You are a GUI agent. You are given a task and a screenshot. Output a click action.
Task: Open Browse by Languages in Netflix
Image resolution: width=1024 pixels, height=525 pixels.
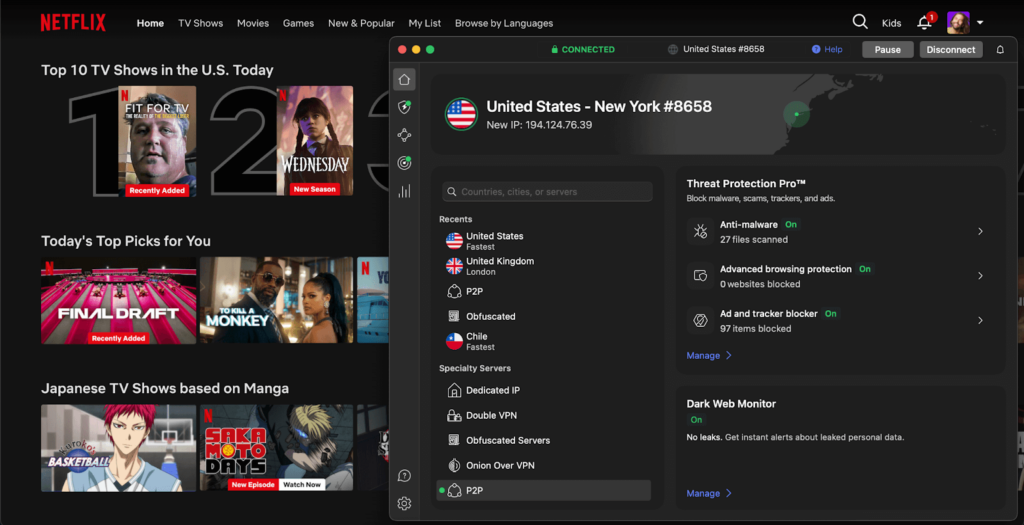click(x=504, y=23)
